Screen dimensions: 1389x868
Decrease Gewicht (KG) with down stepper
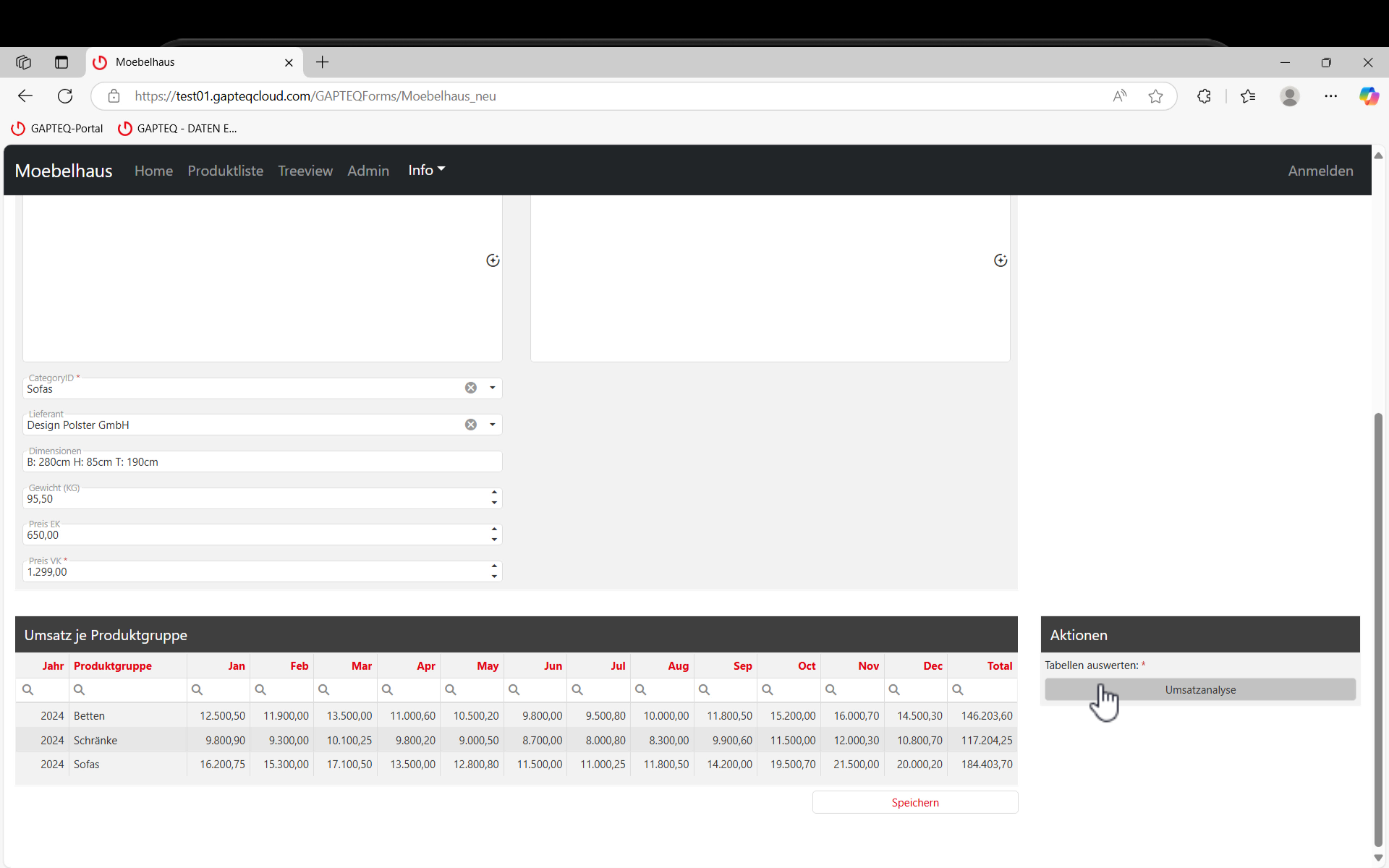pos(494,503)
